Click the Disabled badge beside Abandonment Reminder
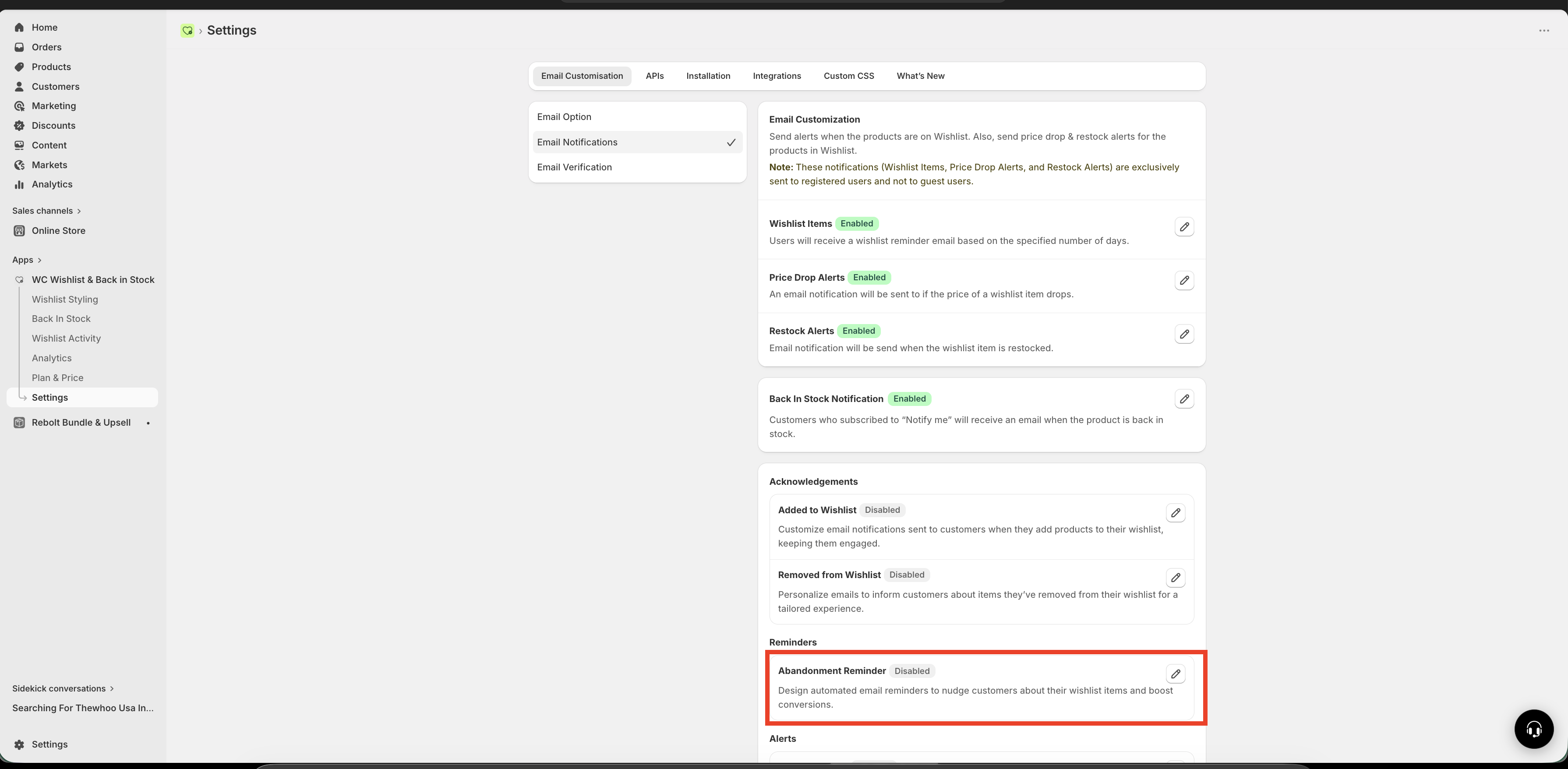Viewport: 1568px width, 769px height. click(912, 671)
